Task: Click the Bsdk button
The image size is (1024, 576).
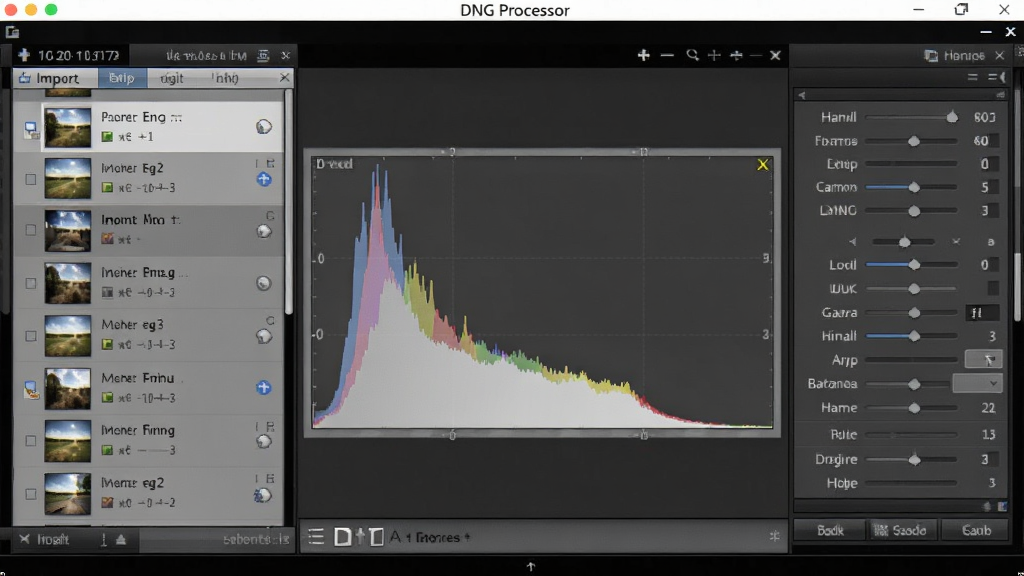Action: pyautogui.click(x=830, y=530)
